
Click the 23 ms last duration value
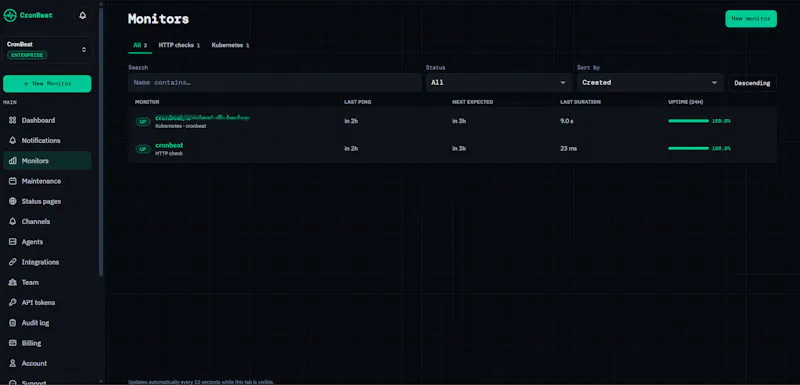point(568,148)
